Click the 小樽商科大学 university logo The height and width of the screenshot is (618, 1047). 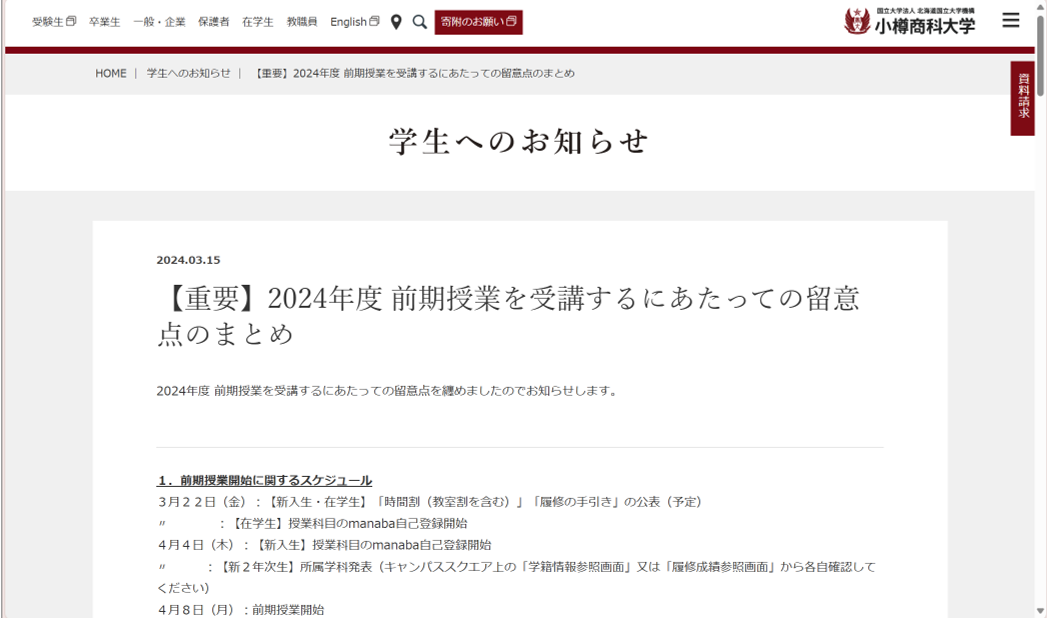point(910,21)
